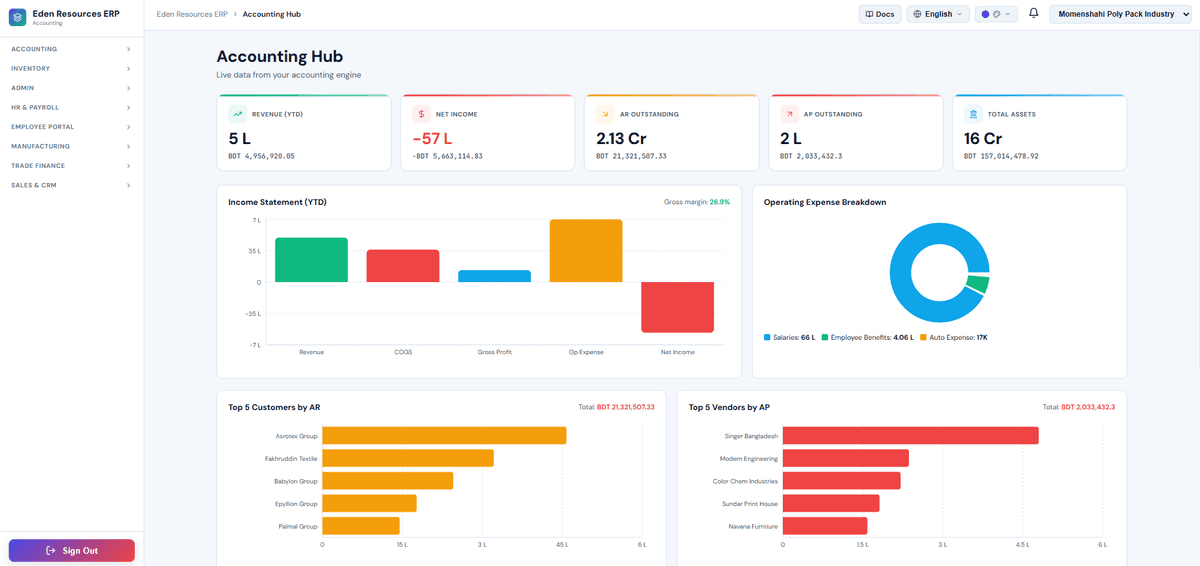1200x566 pixels.
Task: Click the Modern Engineering AP bar
Action: pos(846,458)
